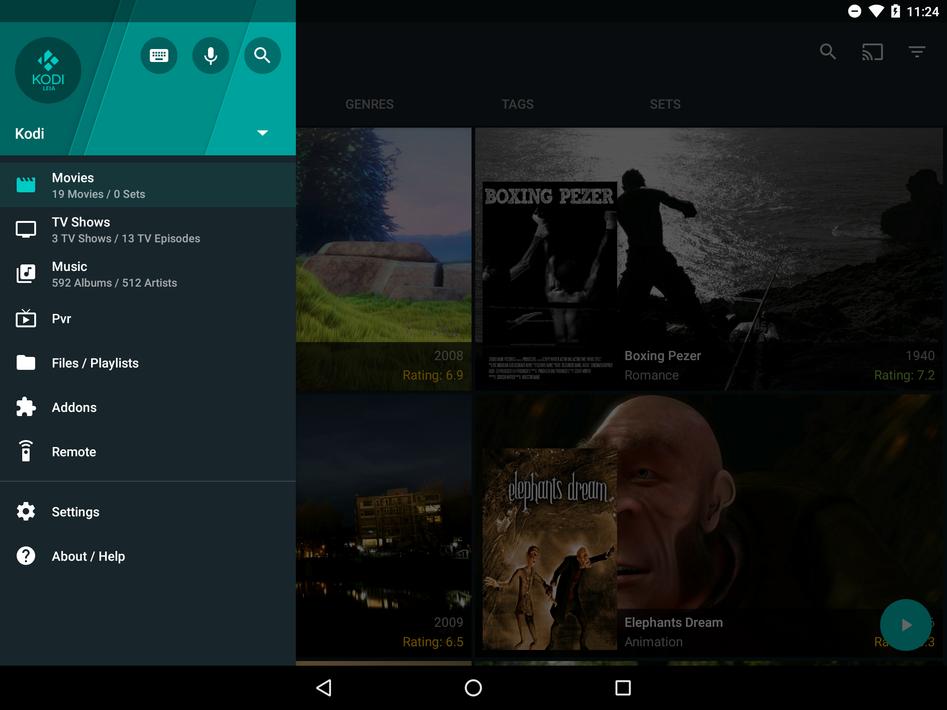Click "3 TV Shows / 13 TV Episodes" text

coord(126,238)
